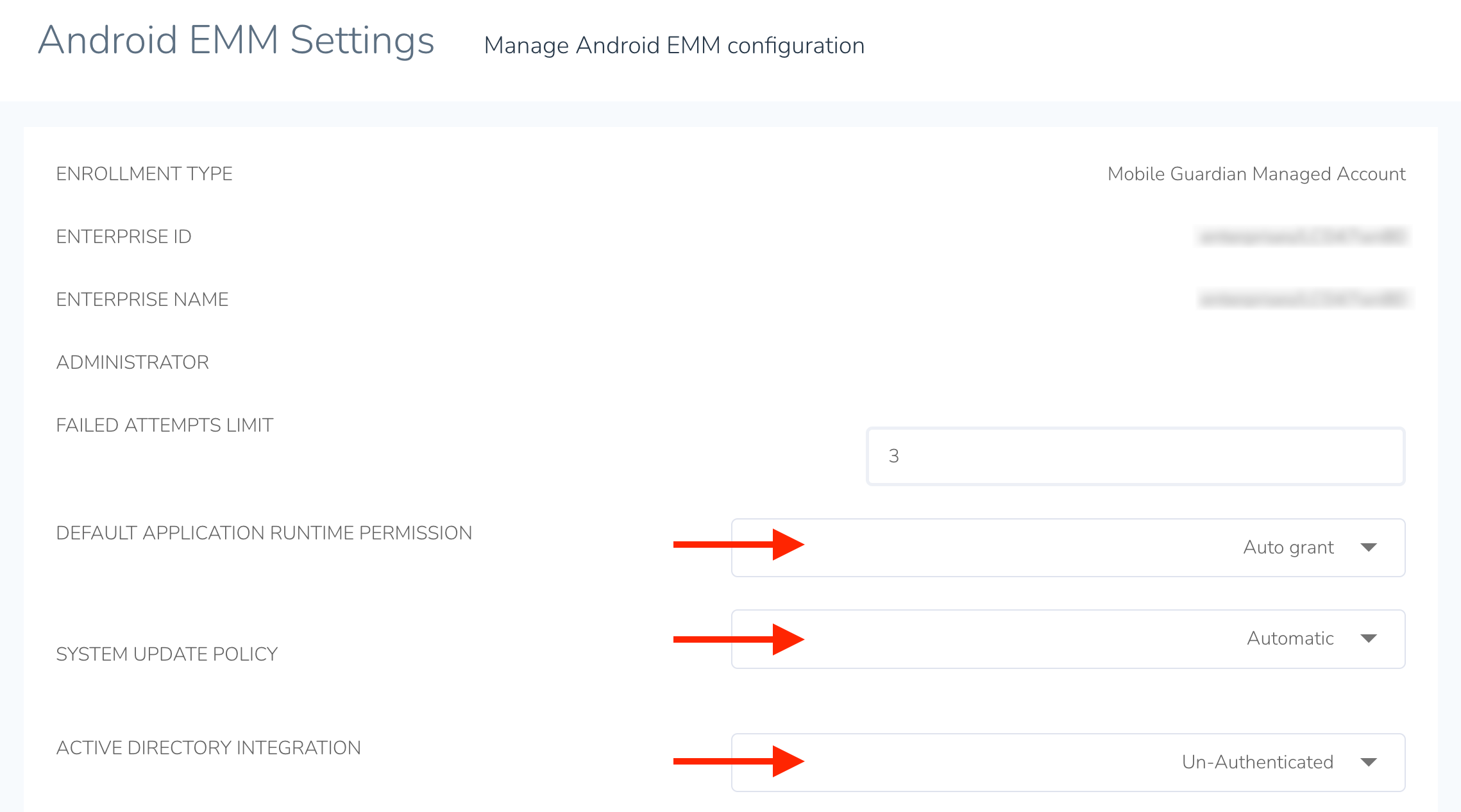The height and width of the screenshot is (812, 1461).
Task: Click the Enterprise ID label
Action: (x=124, y=237)
